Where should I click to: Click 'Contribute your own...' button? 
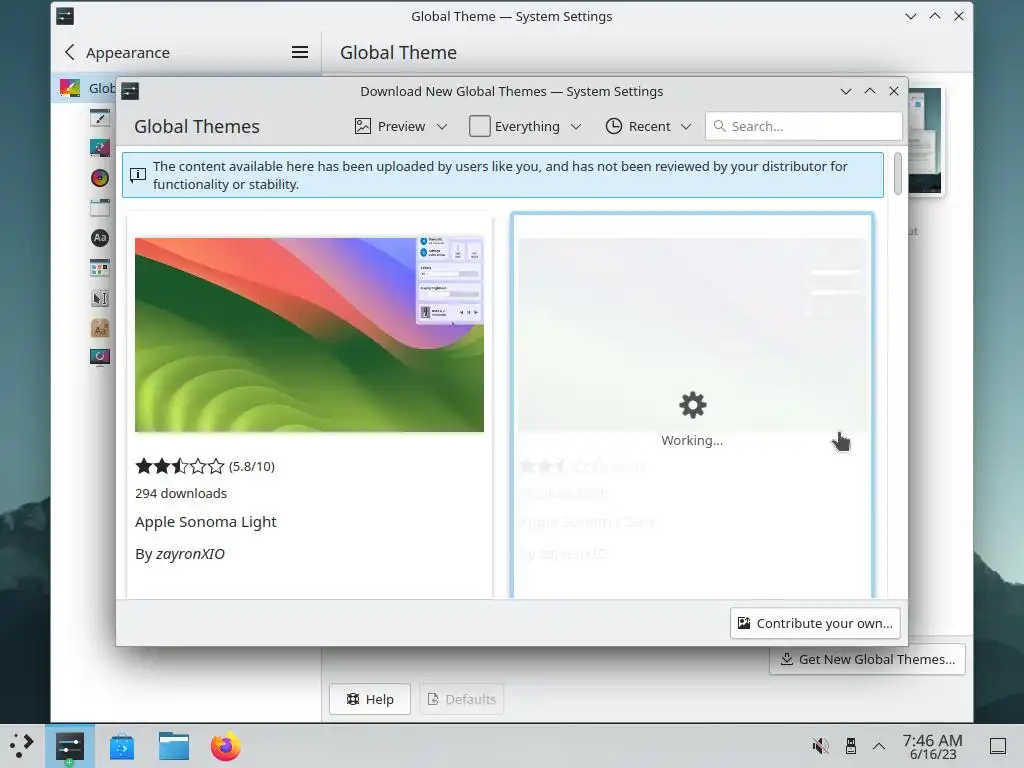click(815, 623)
